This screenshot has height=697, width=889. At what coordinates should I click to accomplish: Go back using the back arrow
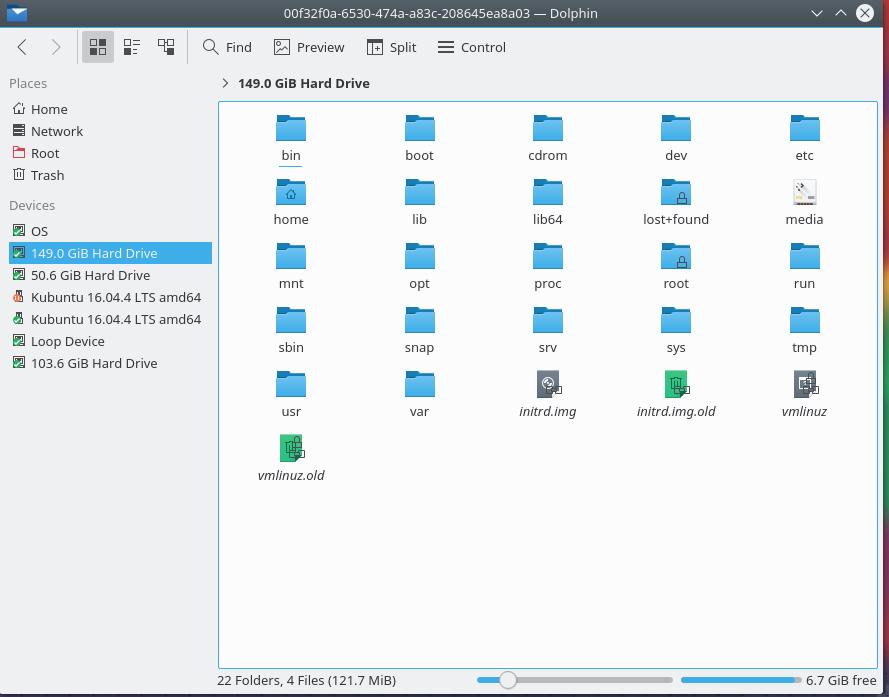[22, 47]
